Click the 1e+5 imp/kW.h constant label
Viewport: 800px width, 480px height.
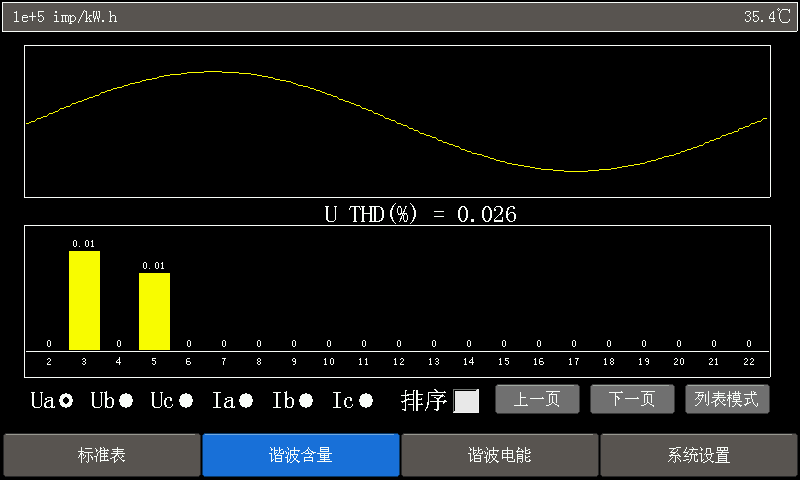65,17
